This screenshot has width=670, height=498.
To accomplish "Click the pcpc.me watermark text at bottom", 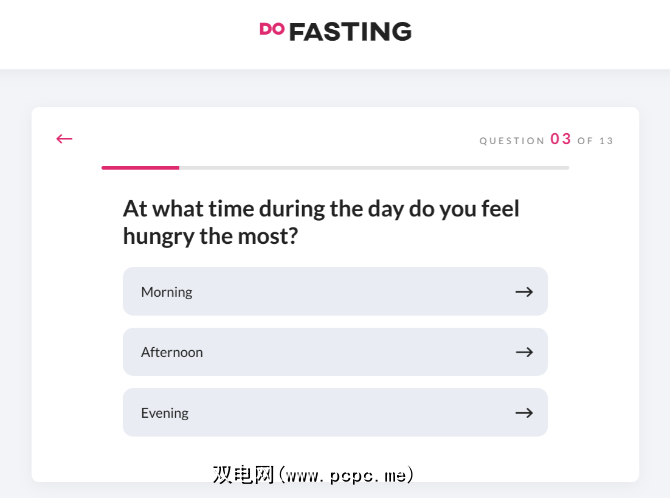I will [313, 474].
